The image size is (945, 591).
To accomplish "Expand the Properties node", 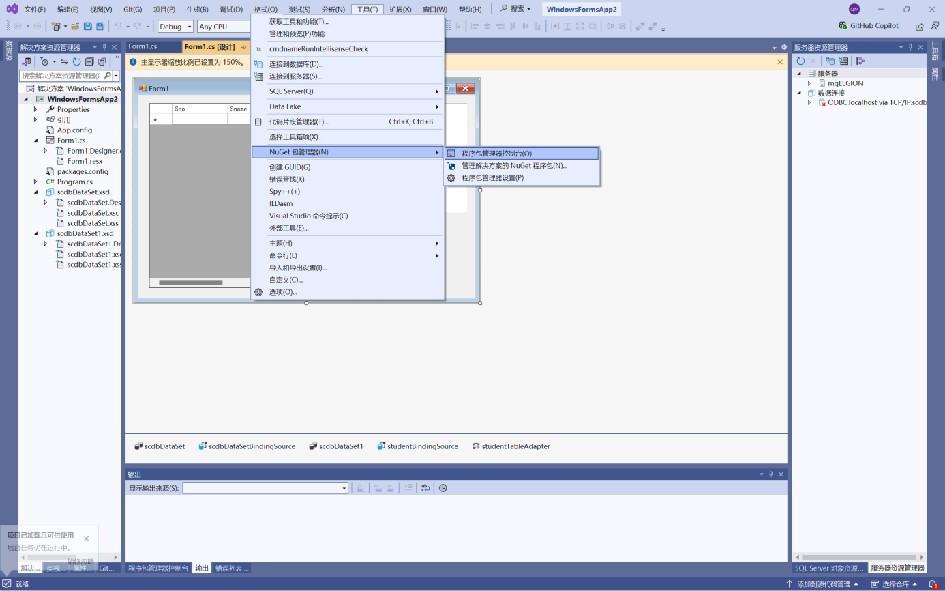I will pos(36,110).
